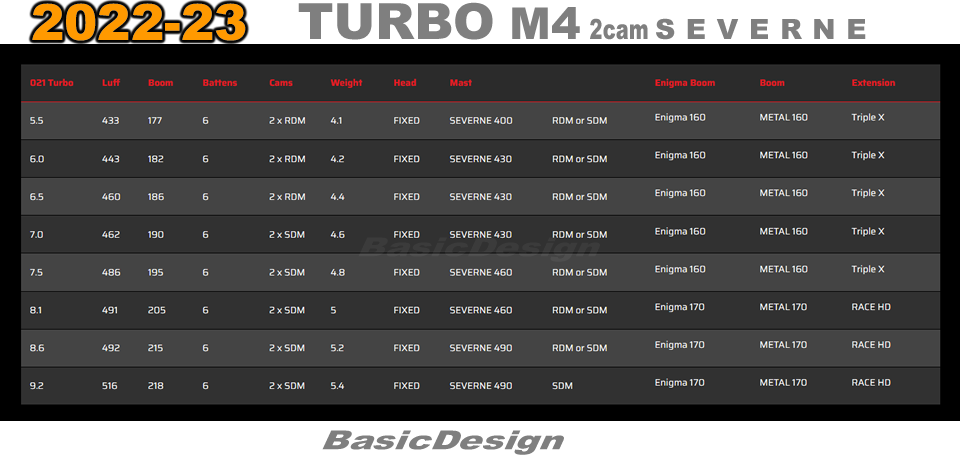Click METAL 170 in the 9.2 row
Image resolution: width=960 pixels, height=455 pixels.
(783, 383)
